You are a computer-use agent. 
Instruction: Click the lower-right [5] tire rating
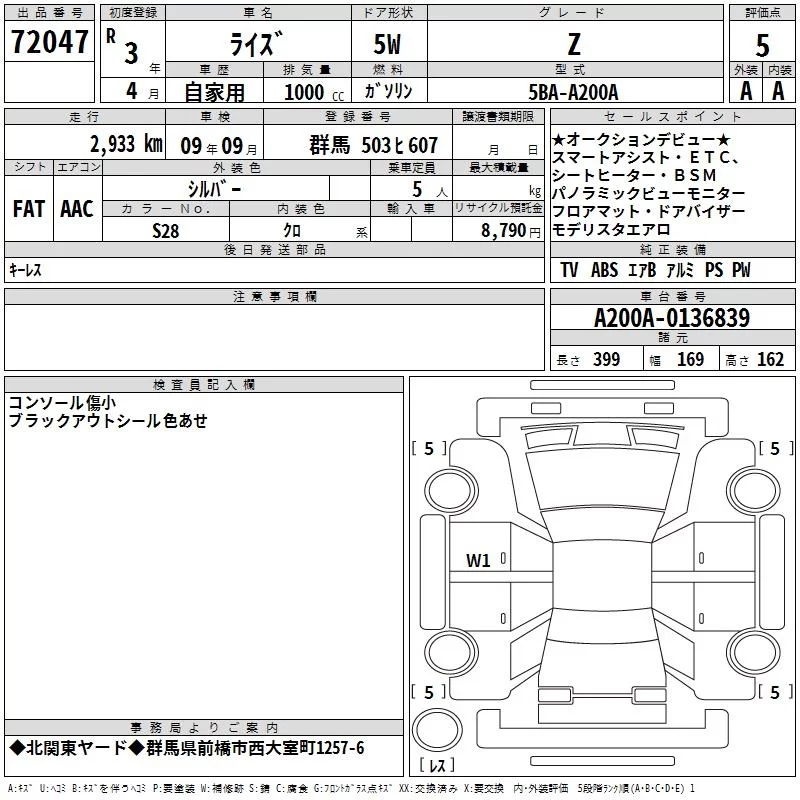click(773, 692)
